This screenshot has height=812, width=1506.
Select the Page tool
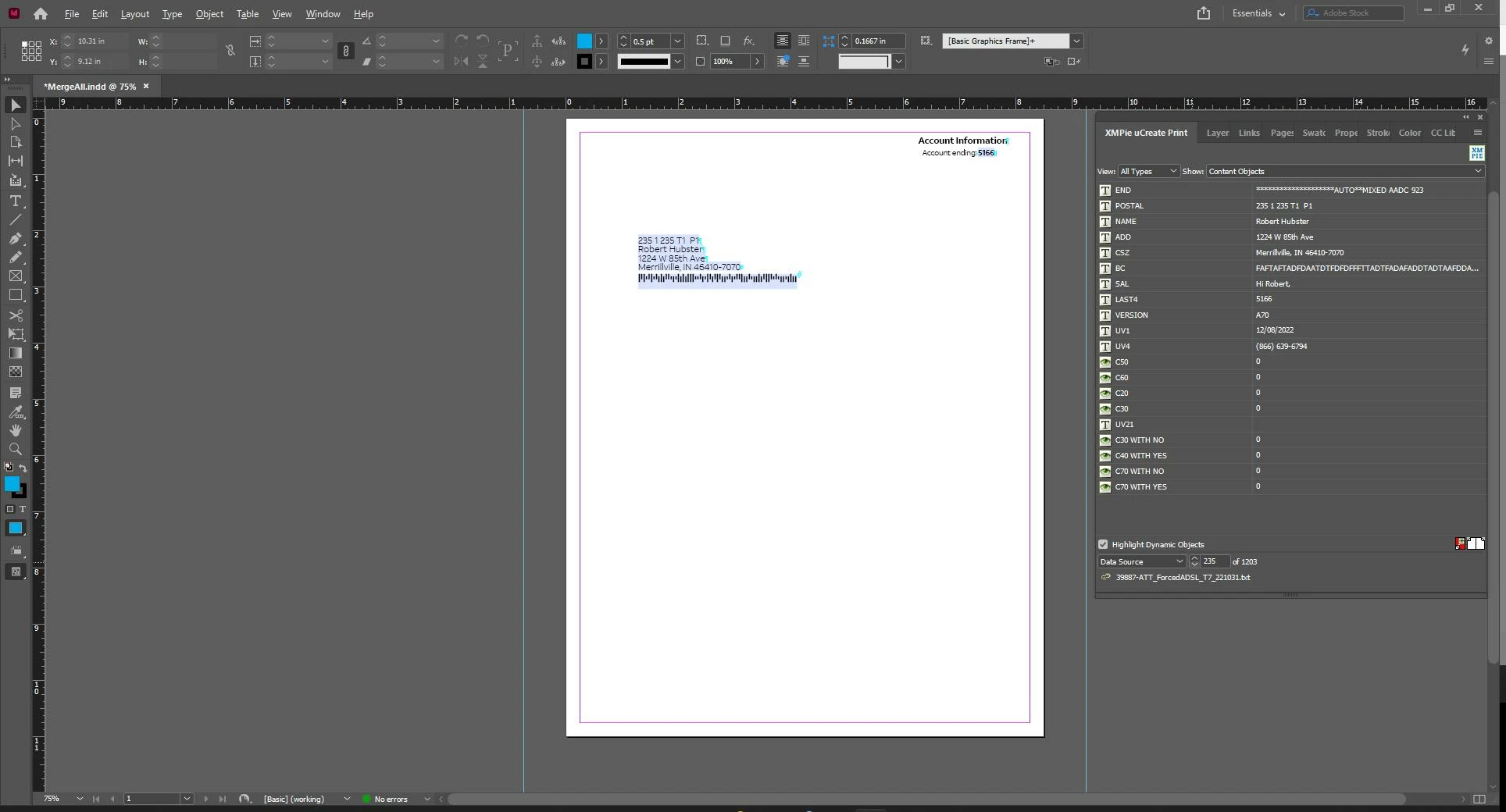[16, 142]
